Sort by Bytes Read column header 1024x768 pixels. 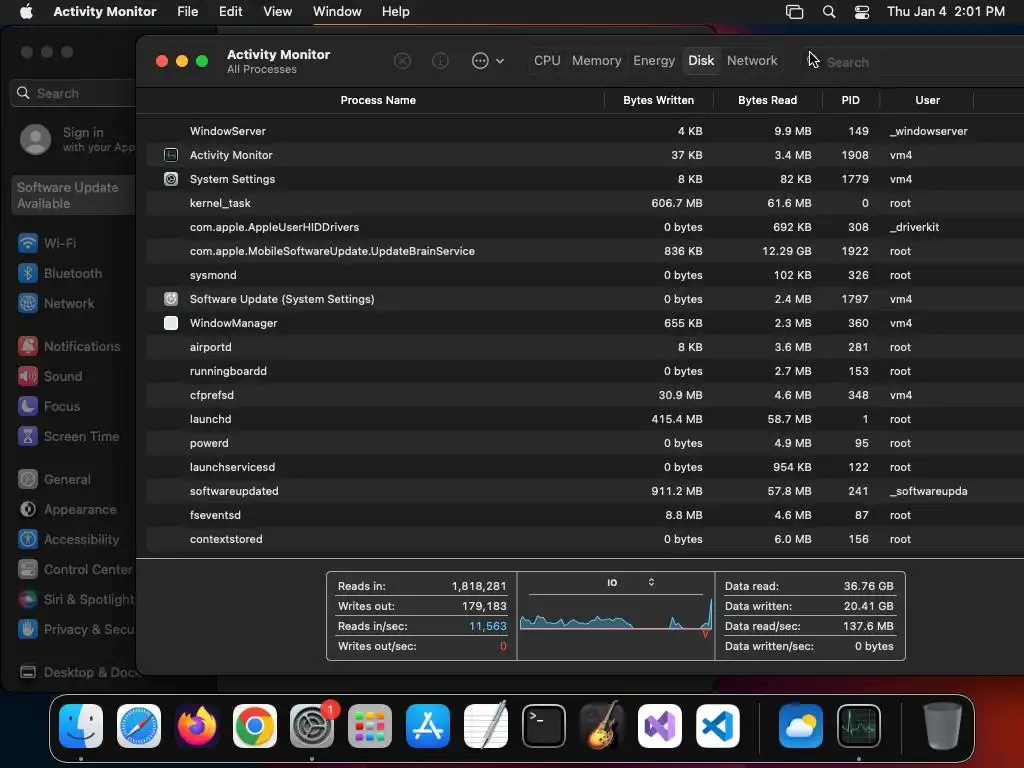pyautogui.click(x=767, y=100)
